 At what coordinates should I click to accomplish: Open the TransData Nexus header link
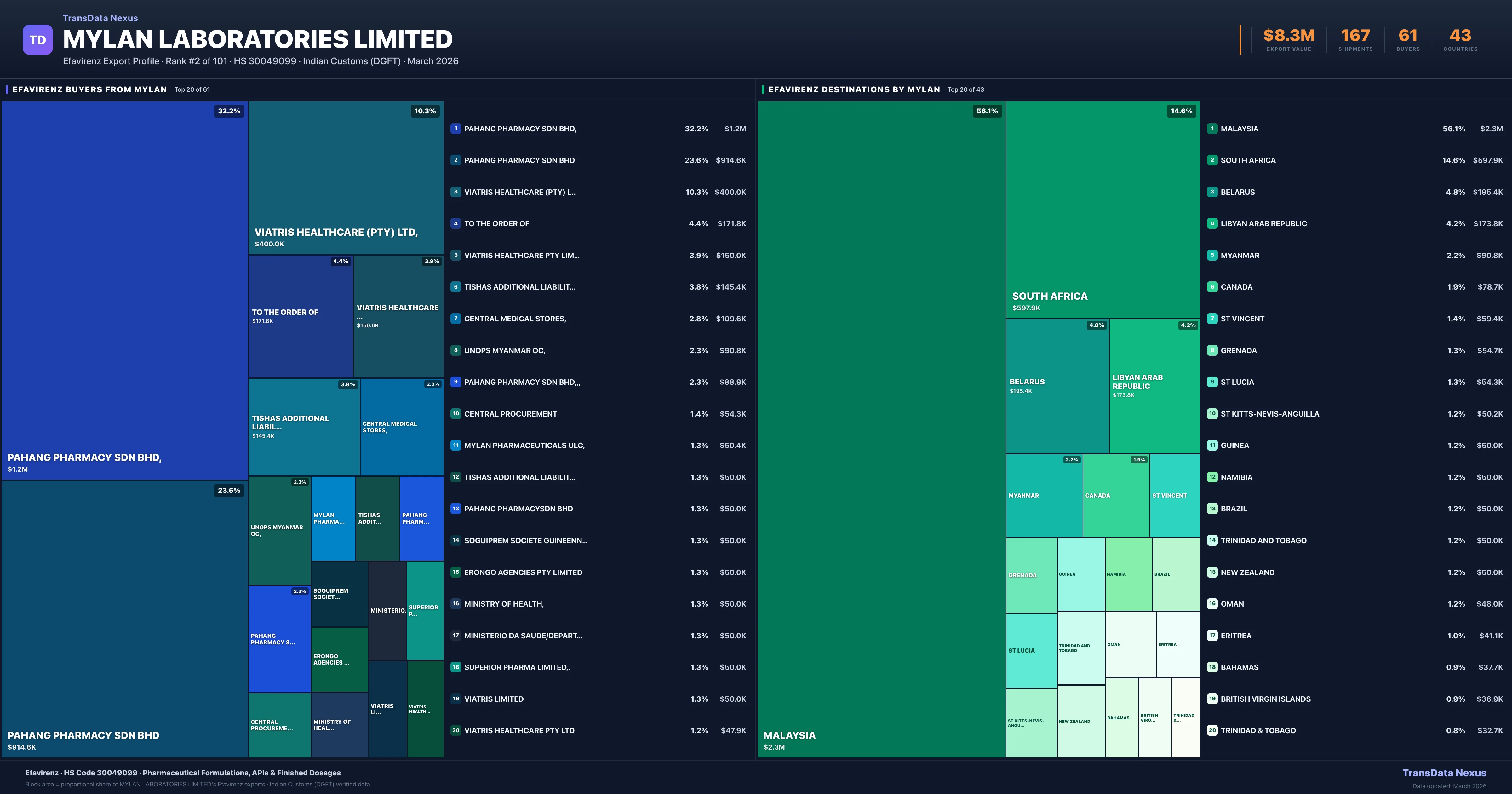[x=100, y=18]
